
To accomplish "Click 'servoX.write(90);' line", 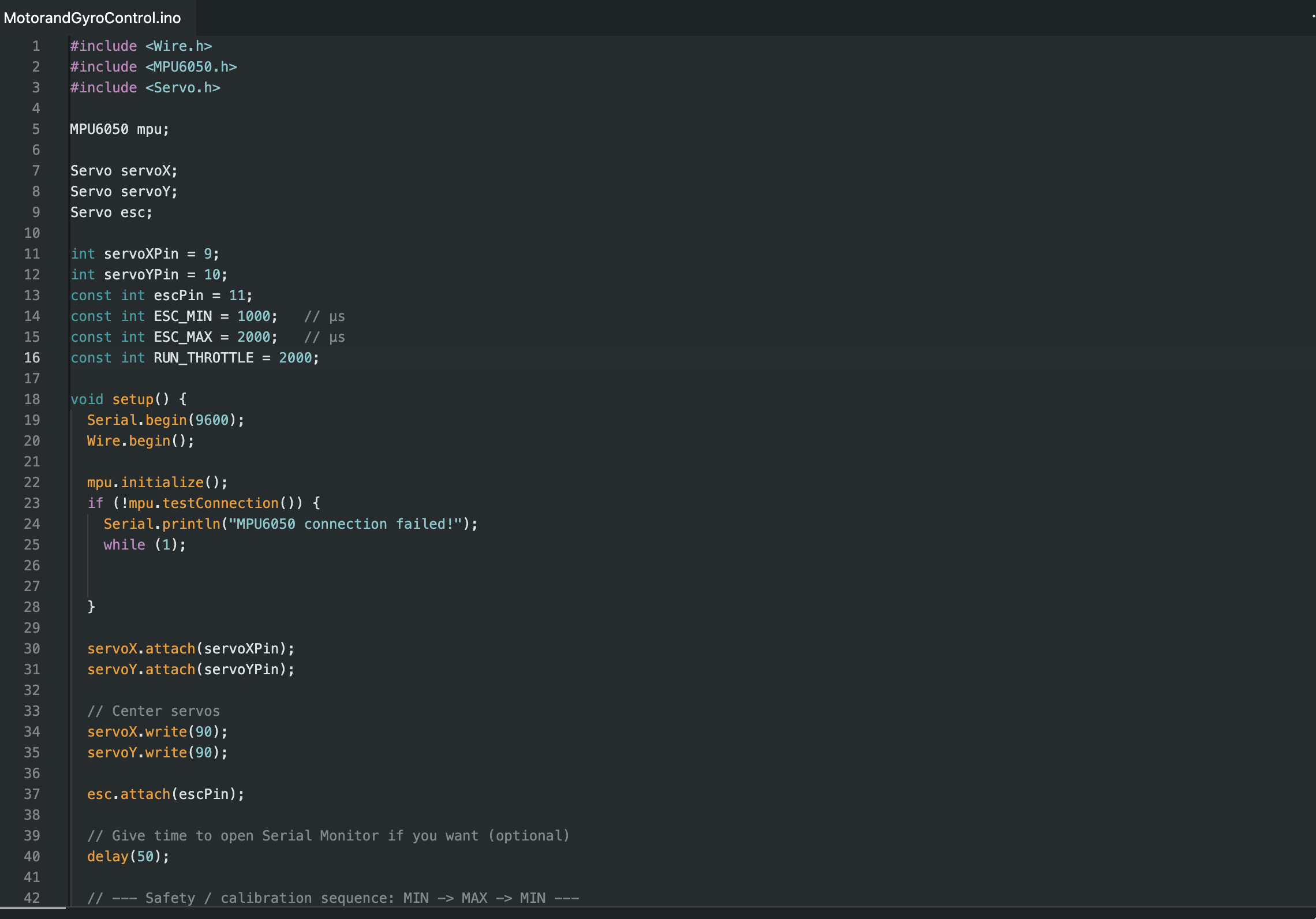I will (158, 732).
